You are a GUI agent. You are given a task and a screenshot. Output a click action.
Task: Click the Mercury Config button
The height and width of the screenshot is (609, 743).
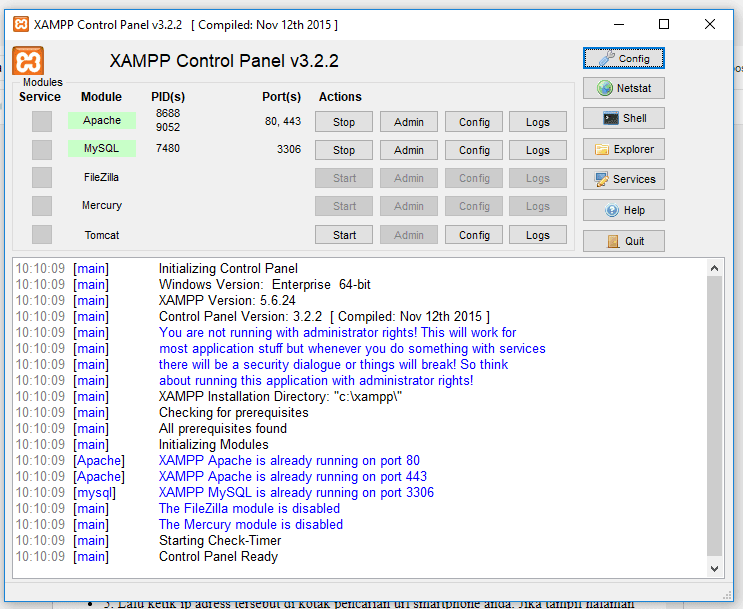(474, 206)
